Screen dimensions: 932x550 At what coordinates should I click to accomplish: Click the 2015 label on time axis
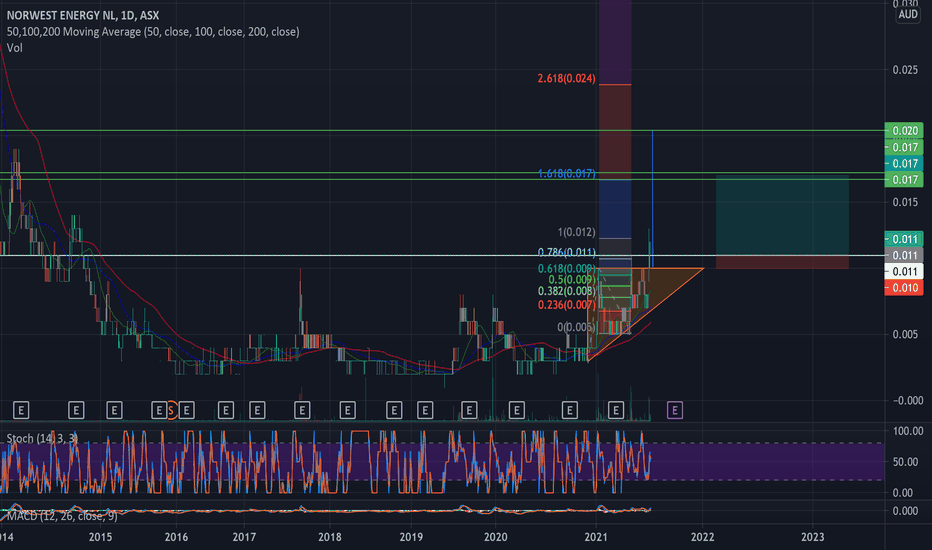[x=100, y=537]
